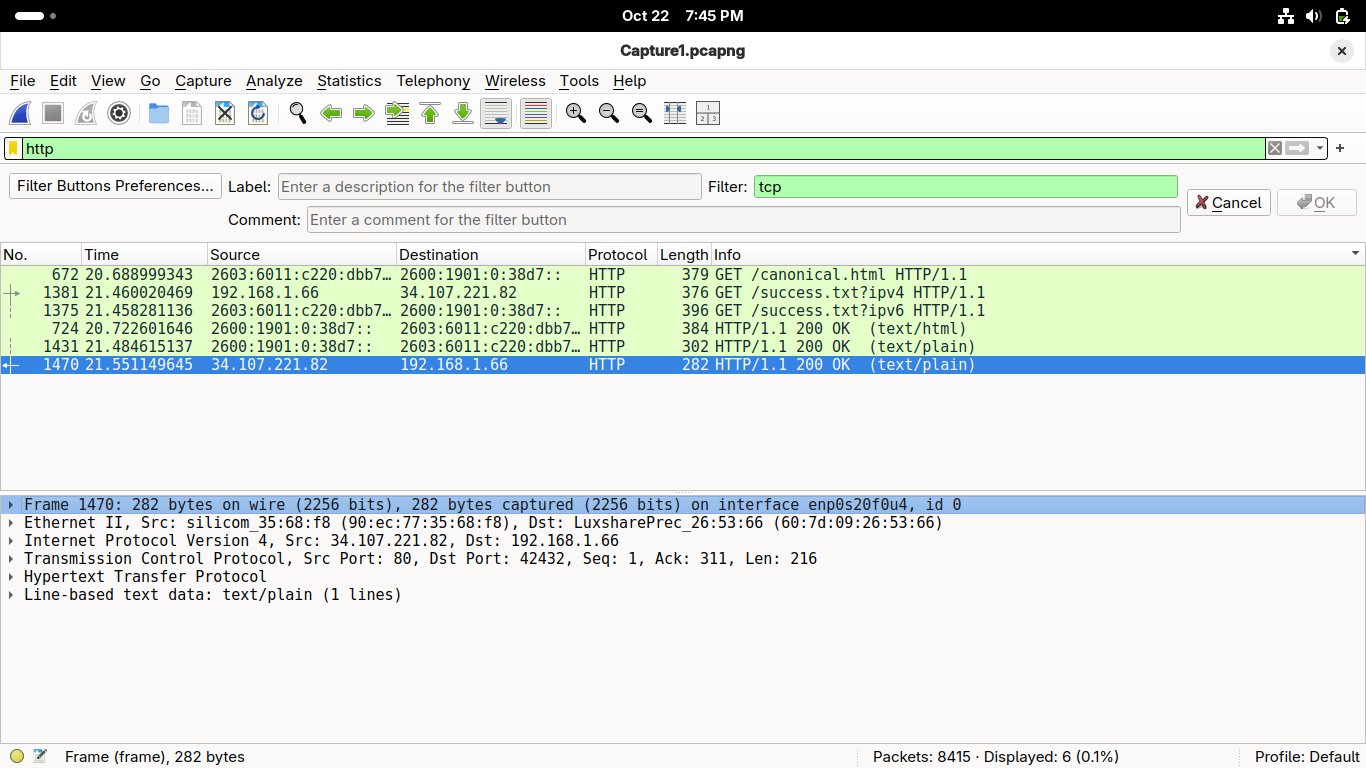Click the Find Packet magnifier icon
The width and height of the screenshot is (1366, 768).
[297, 114]
